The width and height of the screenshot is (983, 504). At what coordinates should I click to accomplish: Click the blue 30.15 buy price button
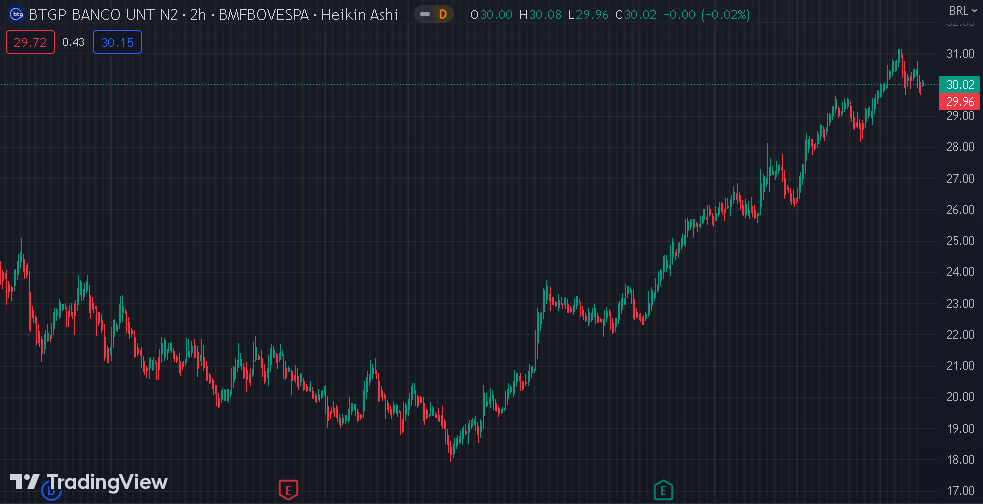[x=118, y=42]
